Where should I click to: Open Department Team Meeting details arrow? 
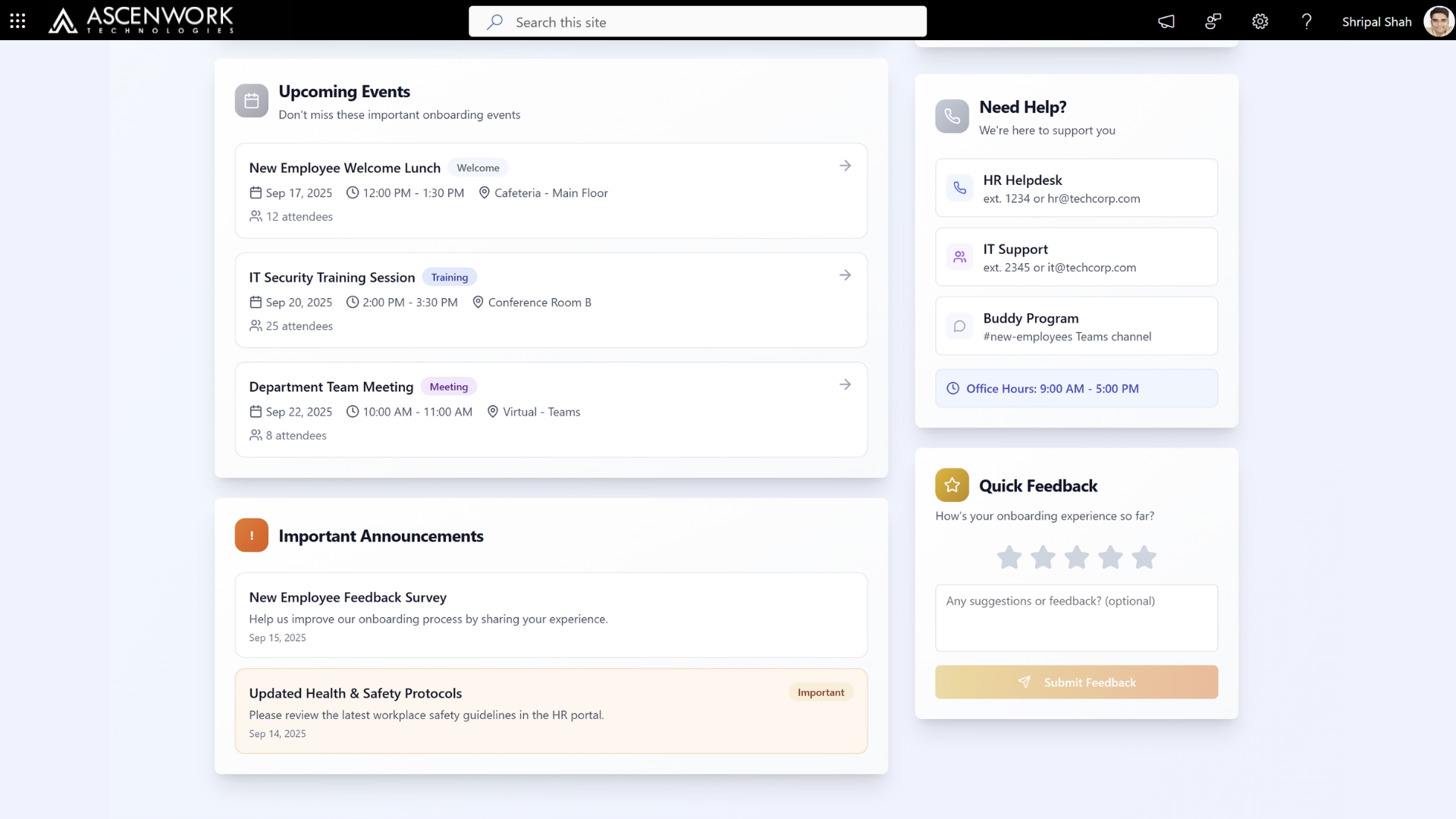pos(845,385)
